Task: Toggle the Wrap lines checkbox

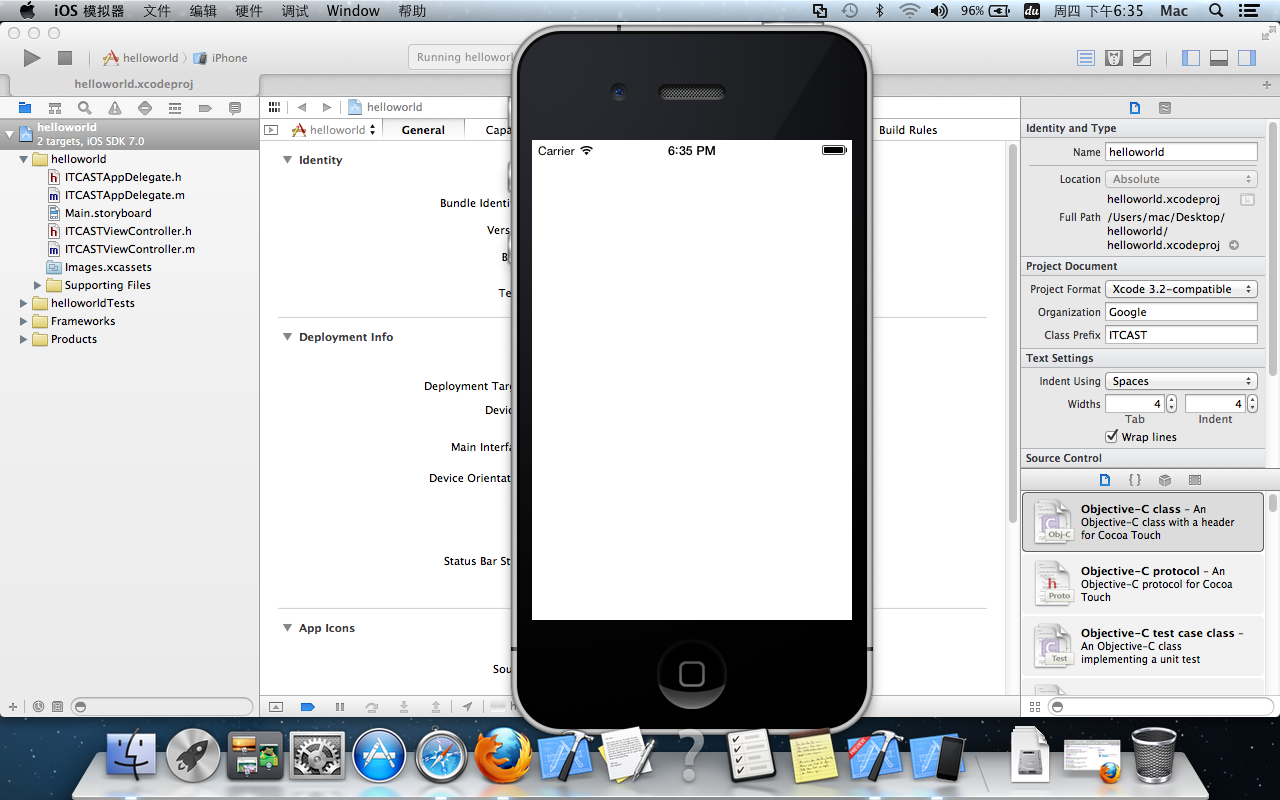Action: click(x=1112, y=437)
